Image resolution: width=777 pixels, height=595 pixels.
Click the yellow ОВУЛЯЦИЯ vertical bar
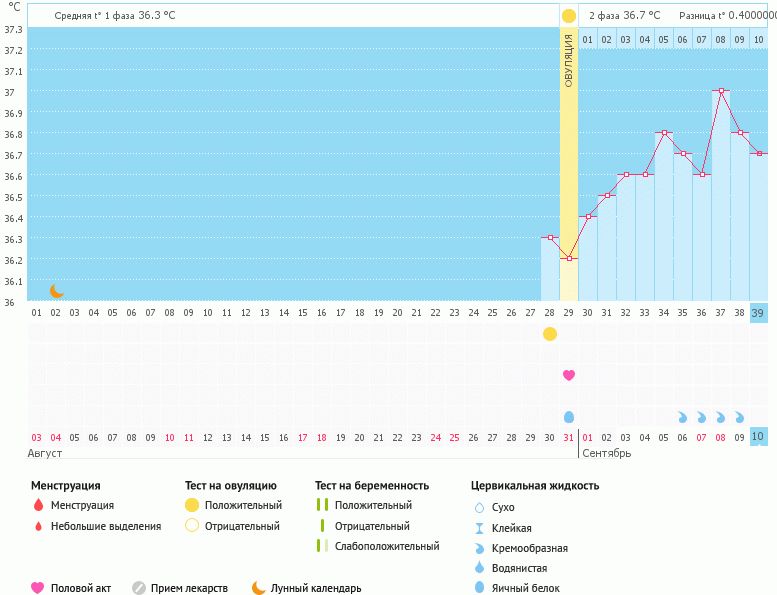[x=569, y=150]
